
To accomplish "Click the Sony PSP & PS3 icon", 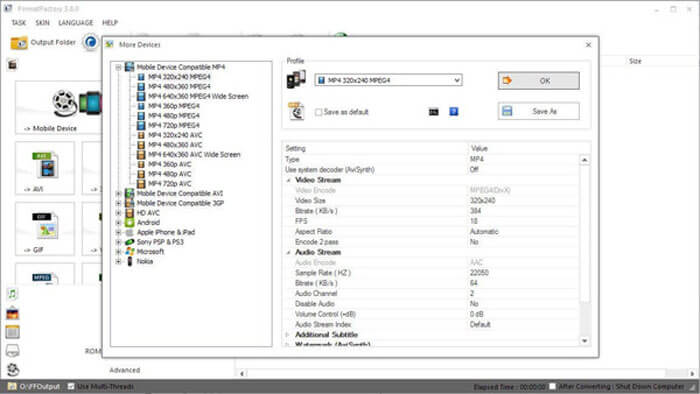I will 129,242.
